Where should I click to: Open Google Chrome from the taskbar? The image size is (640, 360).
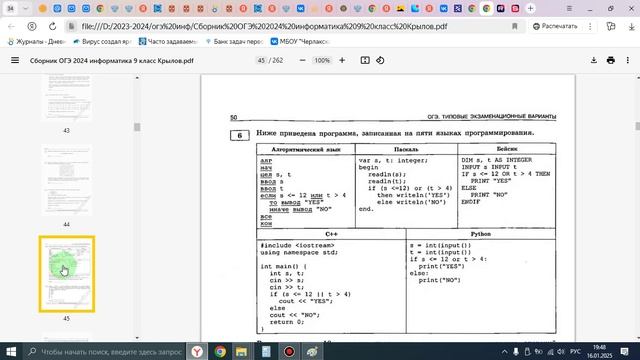tap(220, 351)
